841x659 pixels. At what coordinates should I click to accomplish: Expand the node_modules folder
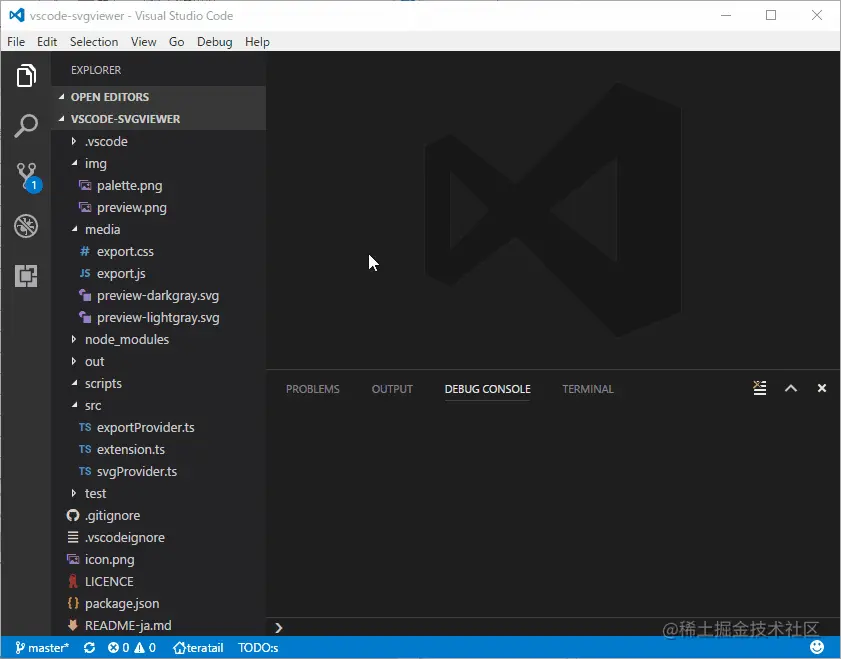tap(159, 339)
